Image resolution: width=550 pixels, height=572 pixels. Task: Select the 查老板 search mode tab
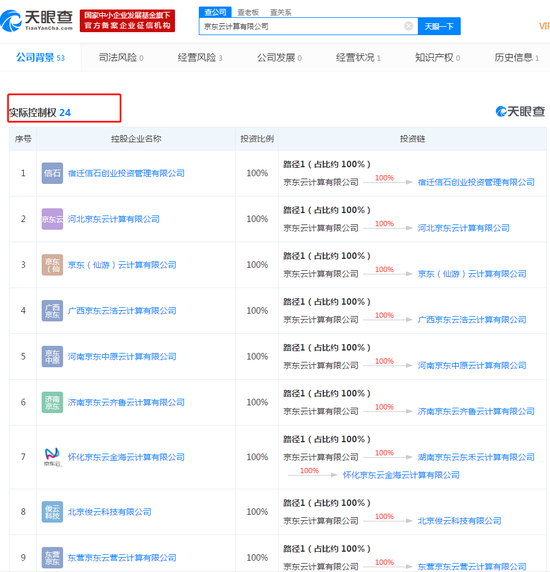tap(248, 12)
